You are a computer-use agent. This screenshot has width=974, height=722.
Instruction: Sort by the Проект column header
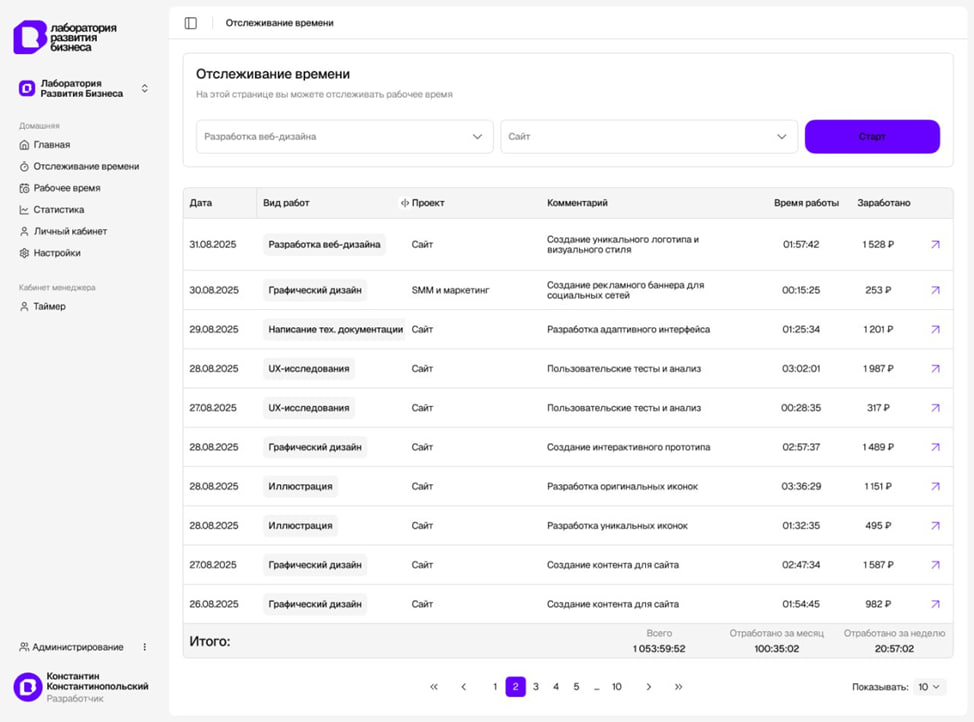[x=427, y=203]
